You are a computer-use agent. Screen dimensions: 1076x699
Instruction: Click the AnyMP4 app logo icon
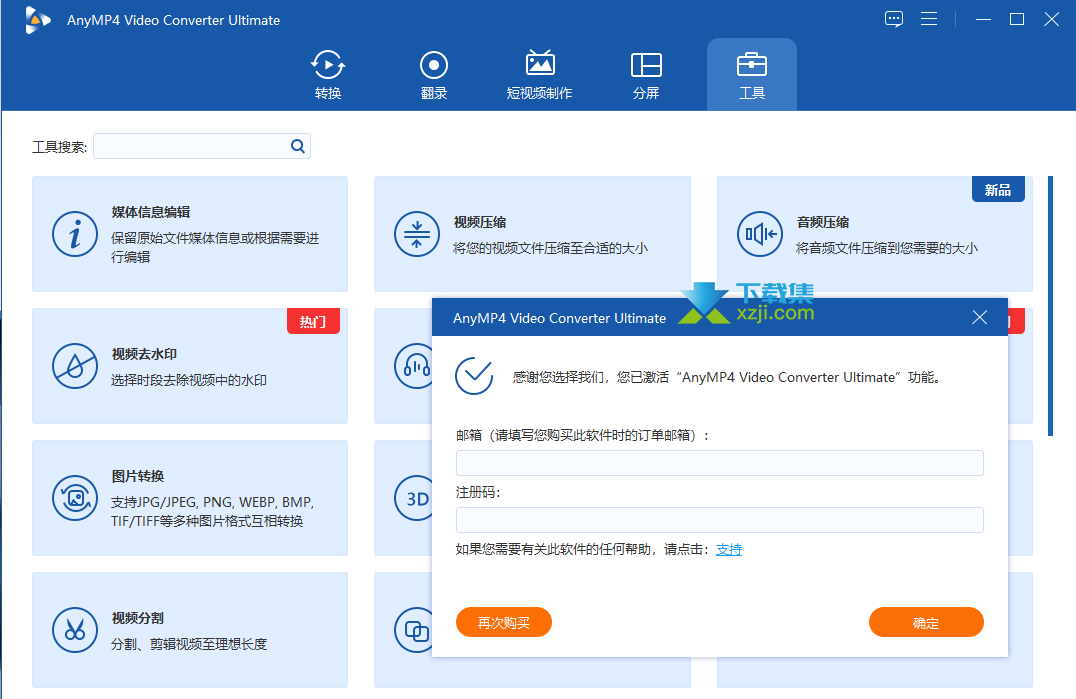(37, 20)
